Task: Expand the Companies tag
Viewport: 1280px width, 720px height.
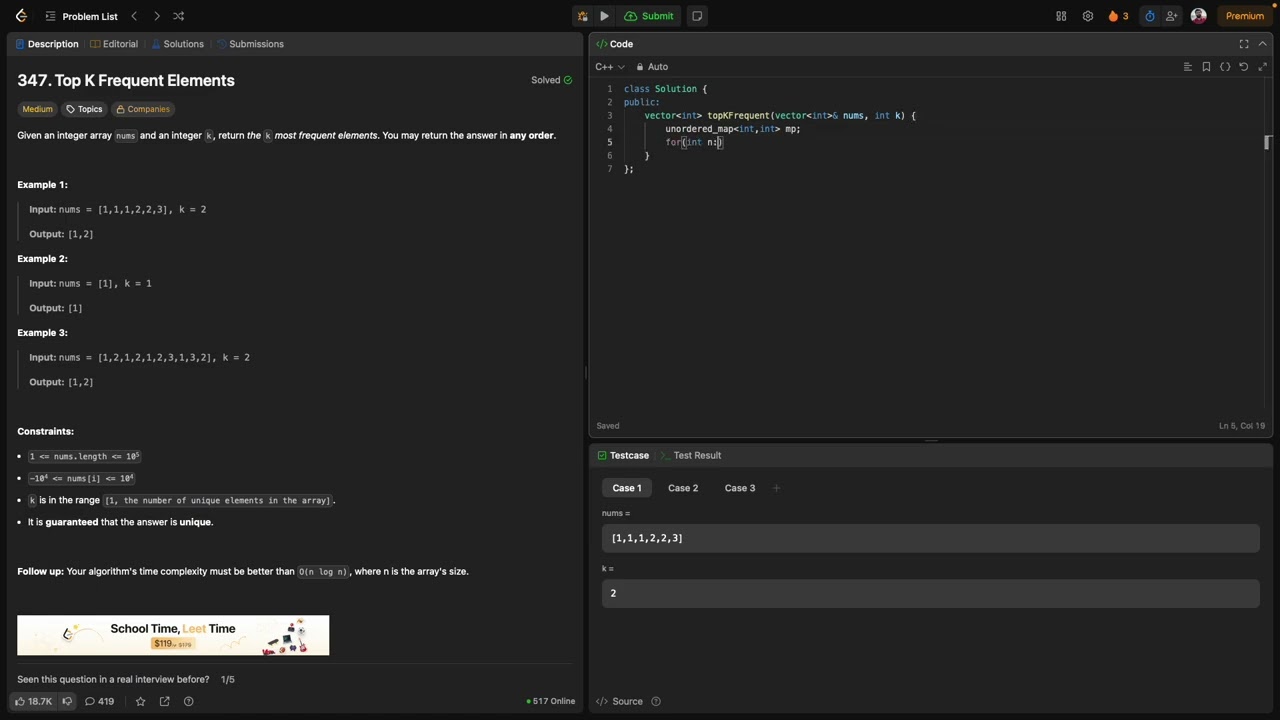Action: [x=142, y=109]
